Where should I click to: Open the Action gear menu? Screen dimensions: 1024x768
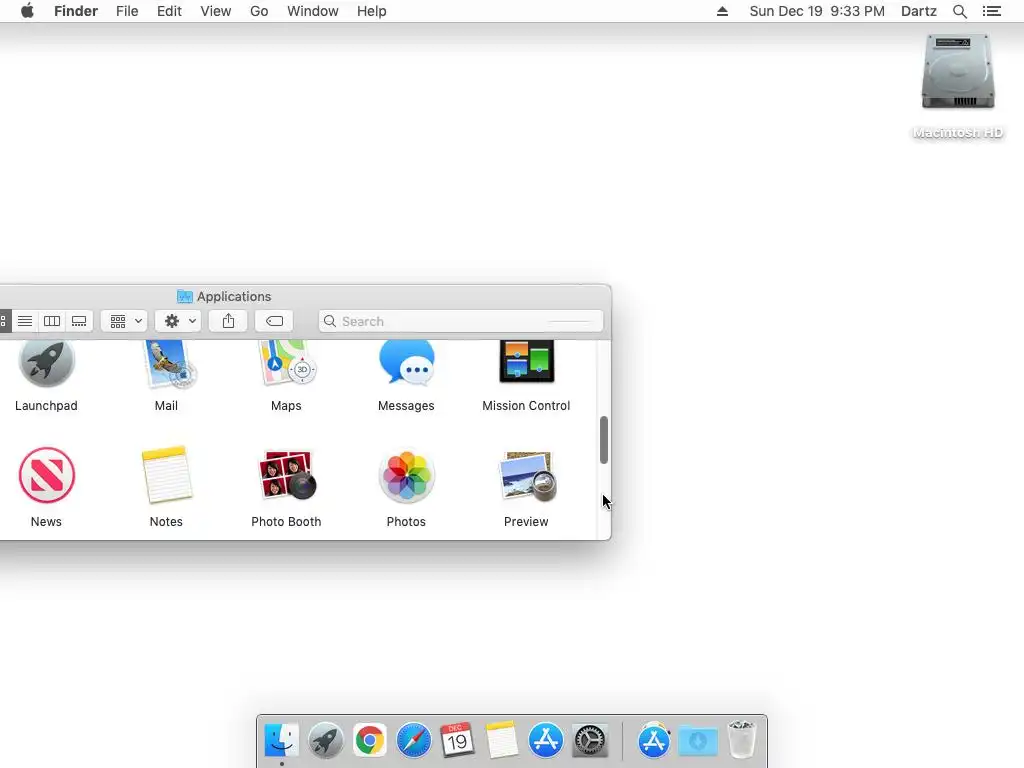(178, 321)
